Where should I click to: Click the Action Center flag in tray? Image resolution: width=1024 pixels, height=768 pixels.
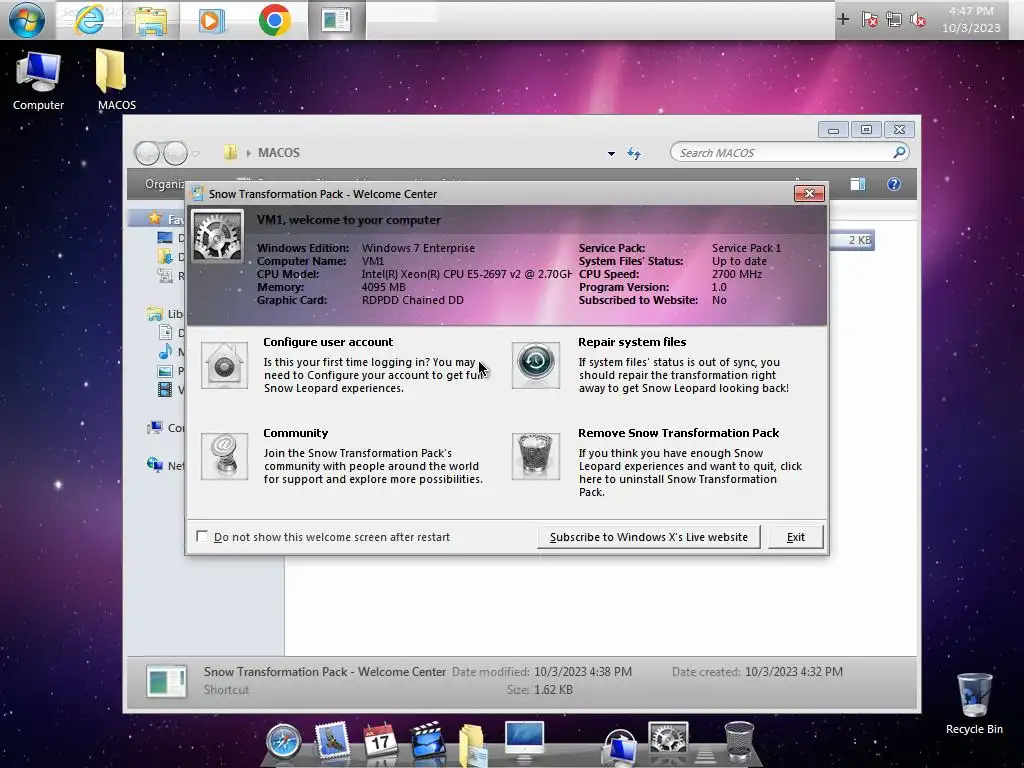pos(869,20)
